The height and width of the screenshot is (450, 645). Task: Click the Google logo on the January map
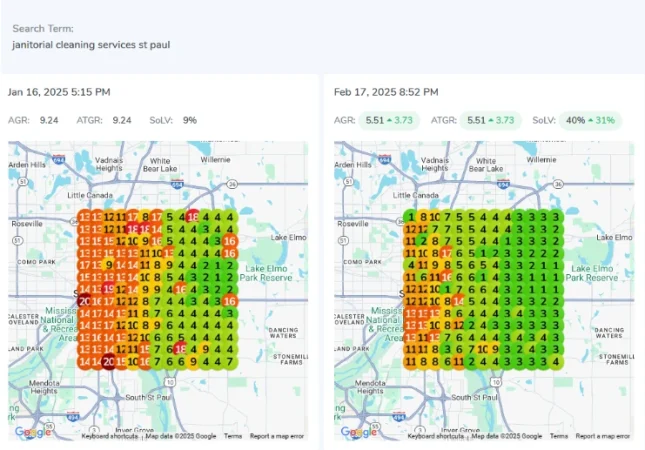pyautogui.click(x=34, y=432)
